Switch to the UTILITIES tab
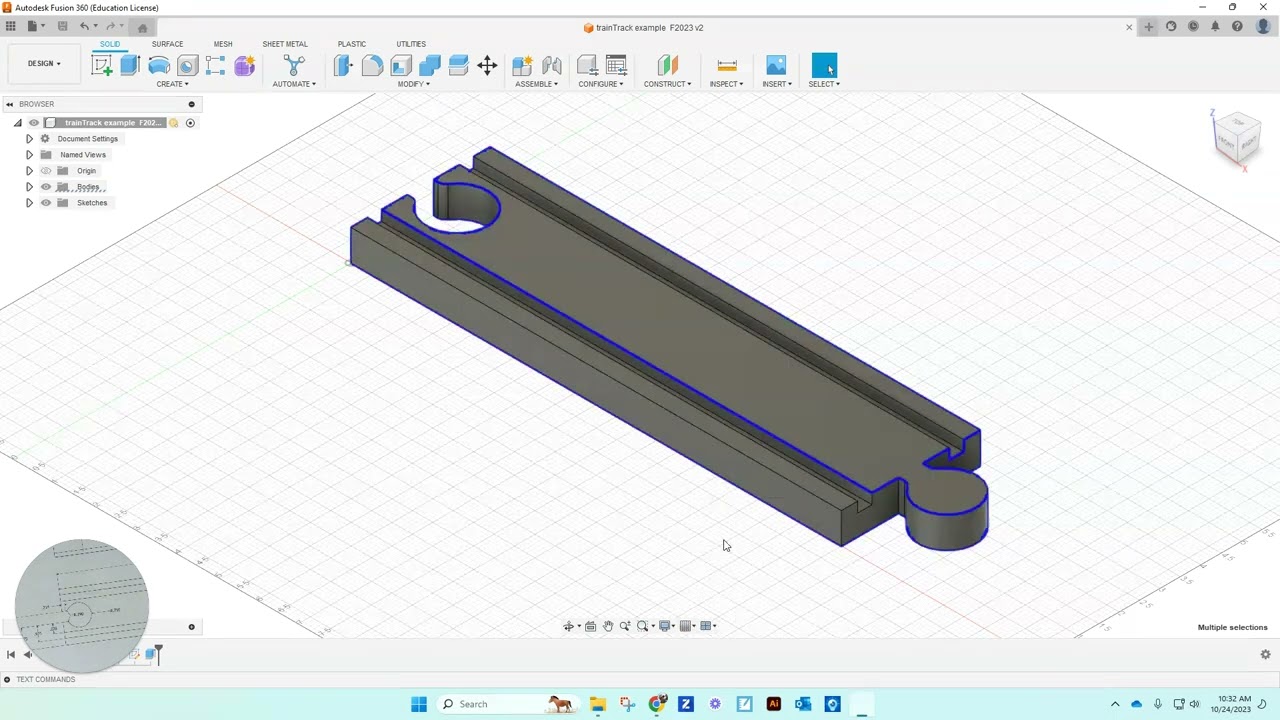The image size is (1280, 720). [411, 44]
